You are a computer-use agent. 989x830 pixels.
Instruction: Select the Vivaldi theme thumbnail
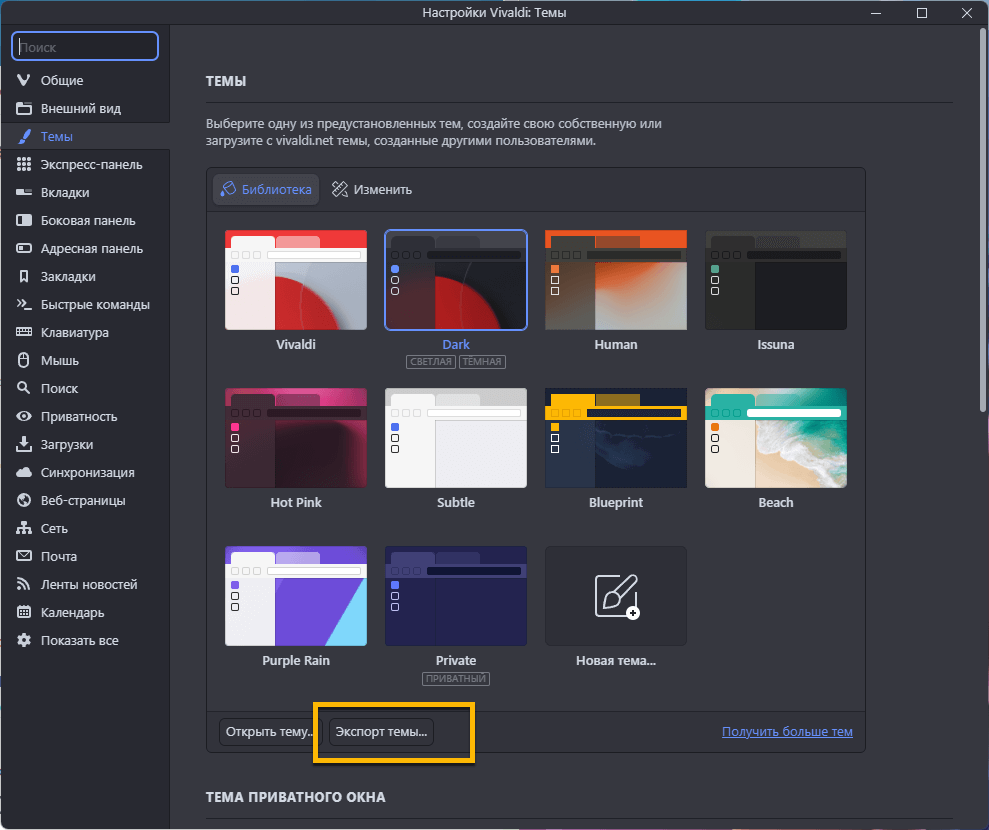tap(296, 280)
